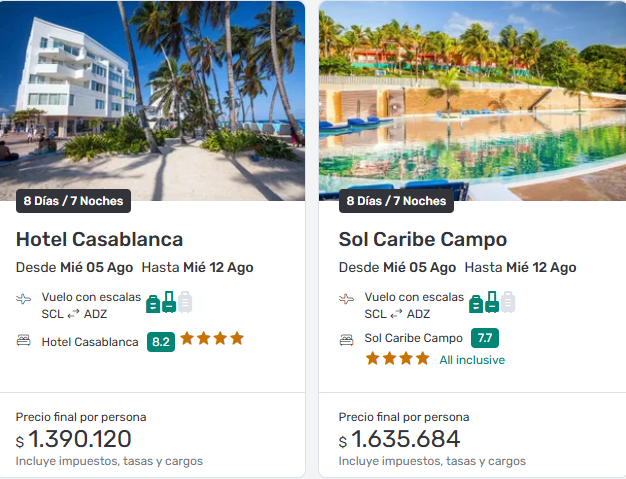The height and width of the screenshot is (479, 626).
Task: Click the bed icon beside Hotel Casablanca
Action: 24,341
